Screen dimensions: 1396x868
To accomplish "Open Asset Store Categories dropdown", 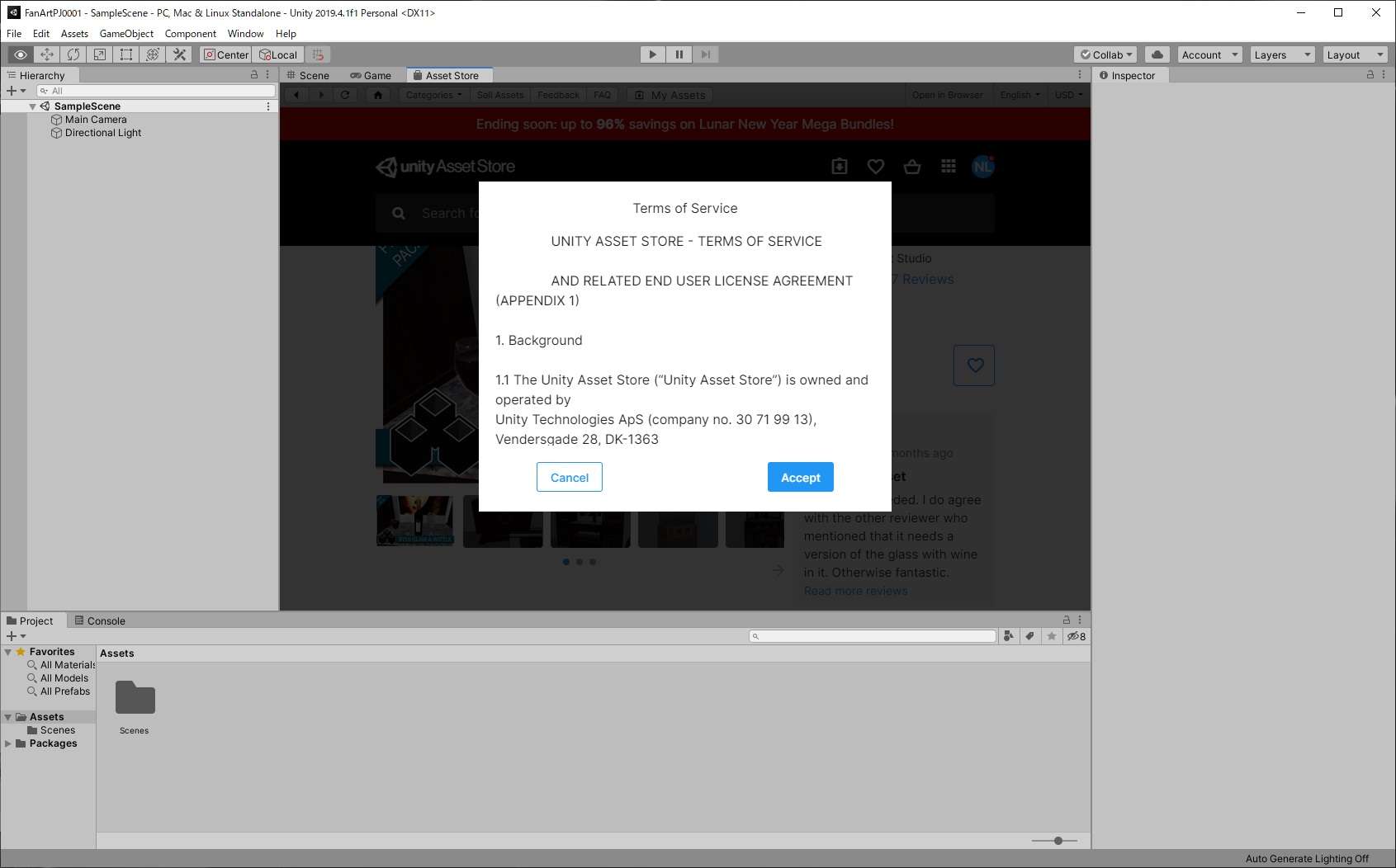I will click(433, 95).
